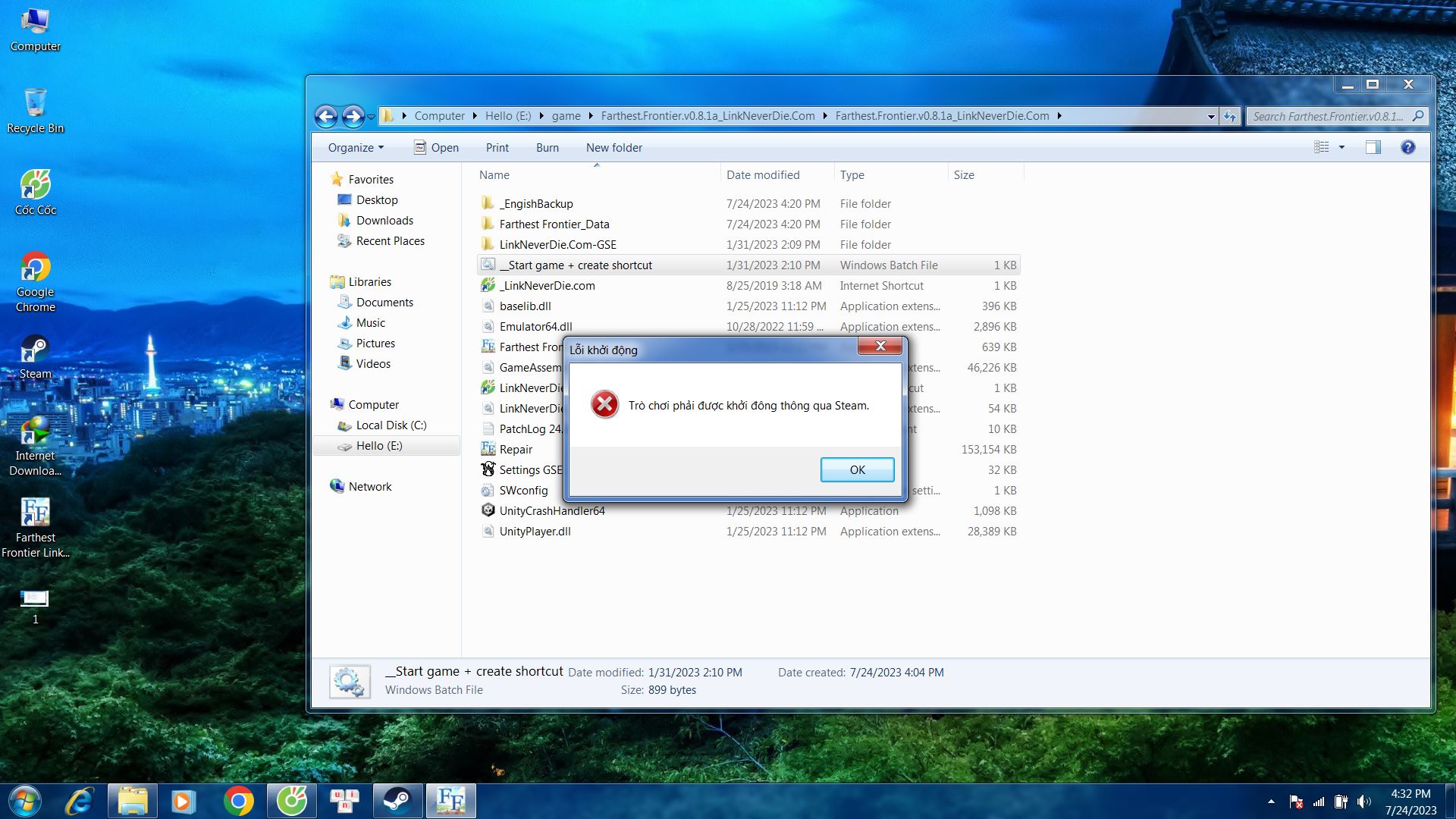Toggle the preview pane icon
This screenshot has width=1456, height=819.
(x=1373, y=147)
